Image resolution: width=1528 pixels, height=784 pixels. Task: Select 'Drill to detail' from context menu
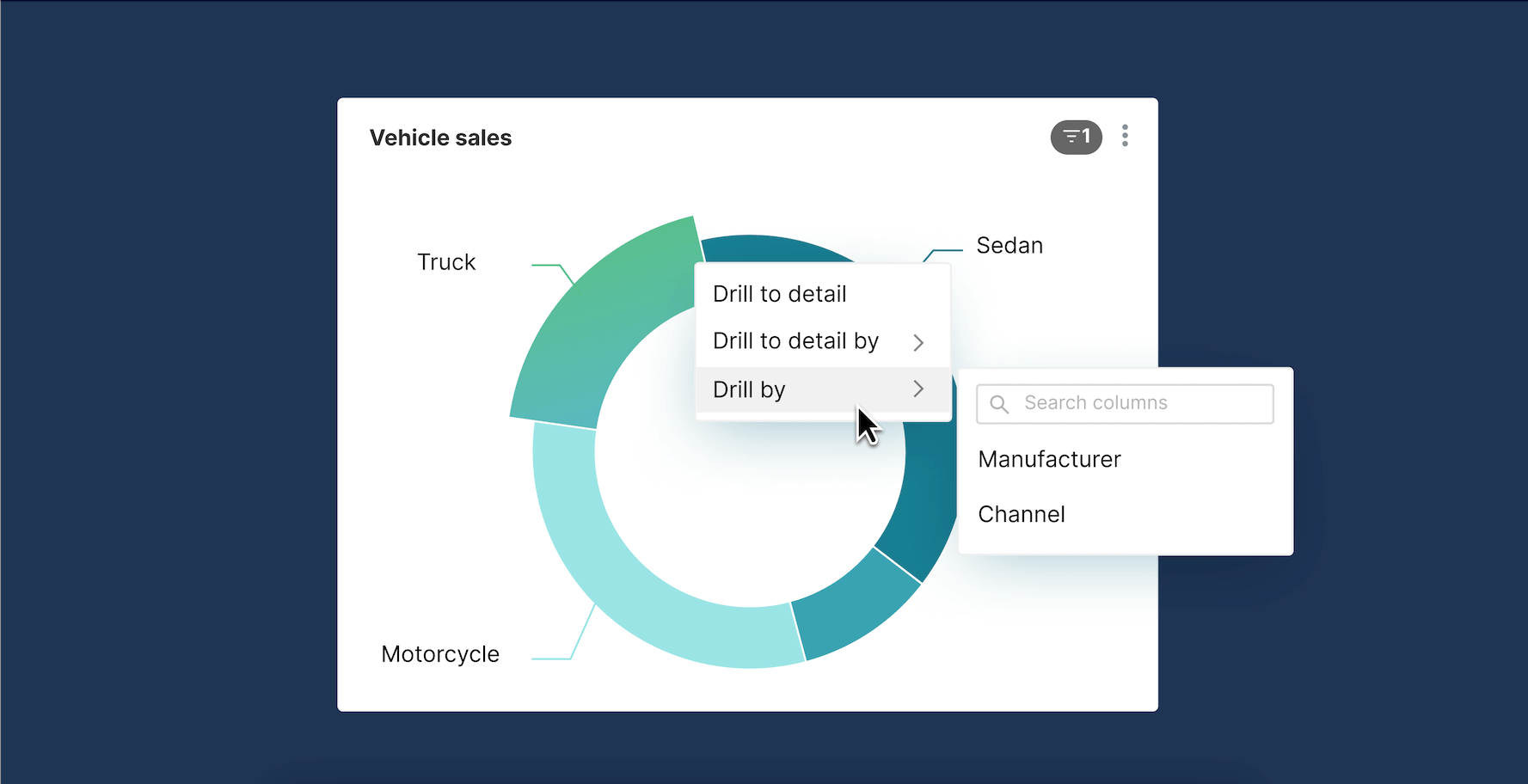pyautogui.click(x=779, y=294)
